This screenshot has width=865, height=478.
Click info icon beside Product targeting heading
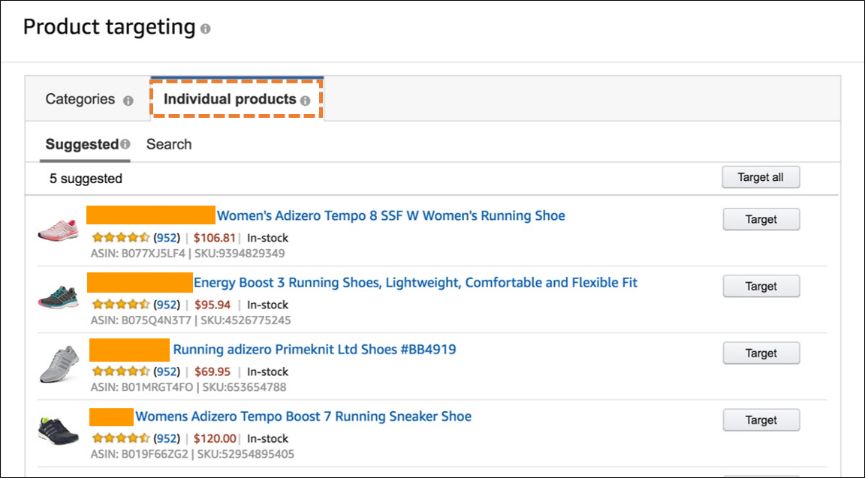pos(205,29)
